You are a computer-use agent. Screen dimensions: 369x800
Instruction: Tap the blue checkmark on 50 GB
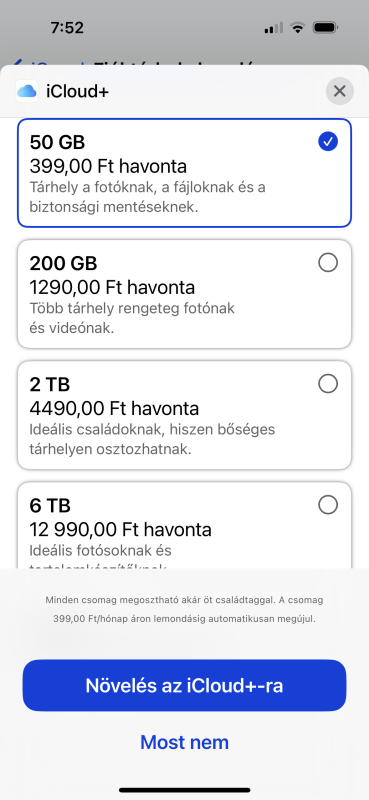[328, 141]
